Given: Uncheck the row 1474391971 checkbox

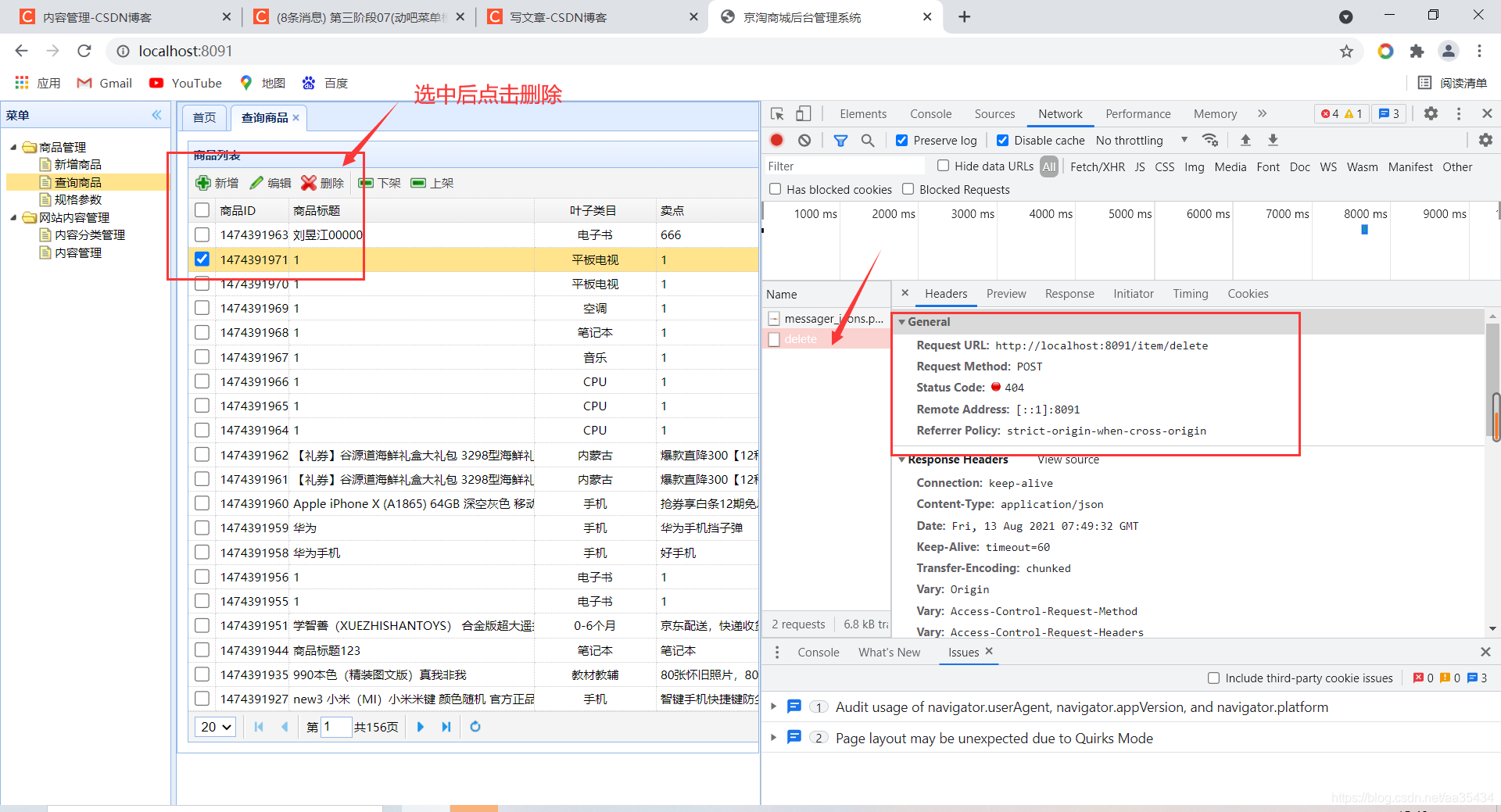Looking at the screenshot, I should tap(202, 259).
